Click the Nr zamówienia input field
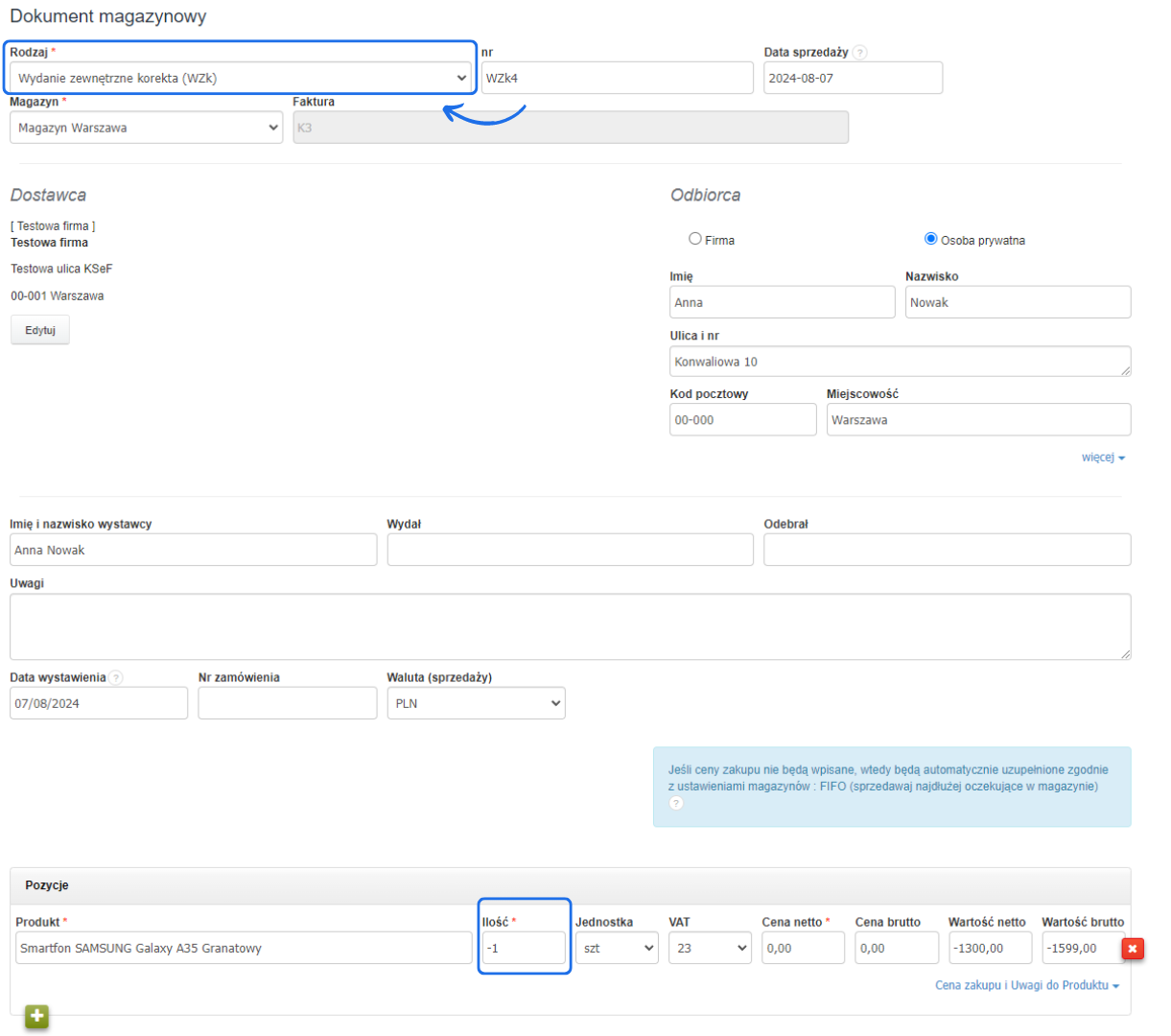Screen dimensions: 1171x1036 tap(287, 703)
